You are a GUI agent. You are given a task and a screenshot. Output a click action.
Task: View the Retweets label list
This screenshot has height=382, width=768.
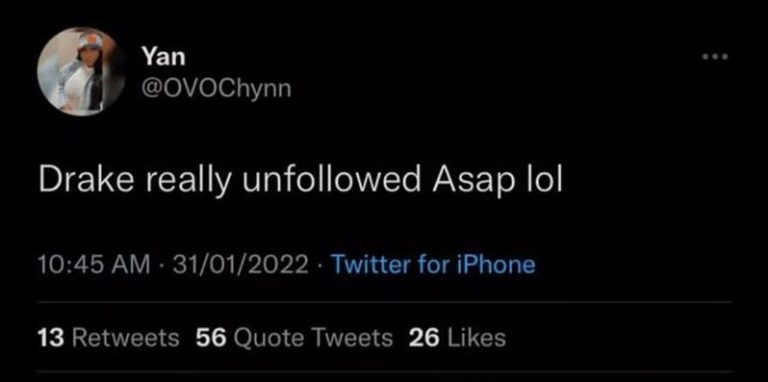[125, 338]
